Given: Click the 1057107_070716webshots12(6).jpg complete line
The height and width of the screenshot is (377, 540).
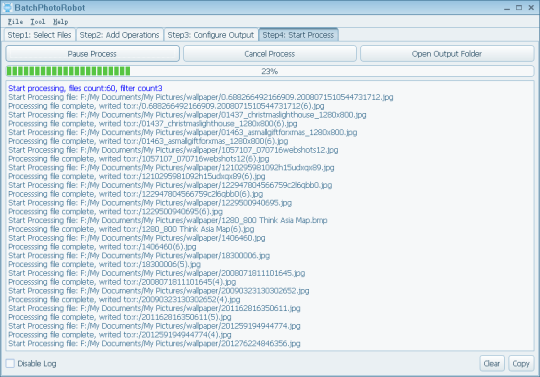Looking at the screenshot, I should pos(138,159).
